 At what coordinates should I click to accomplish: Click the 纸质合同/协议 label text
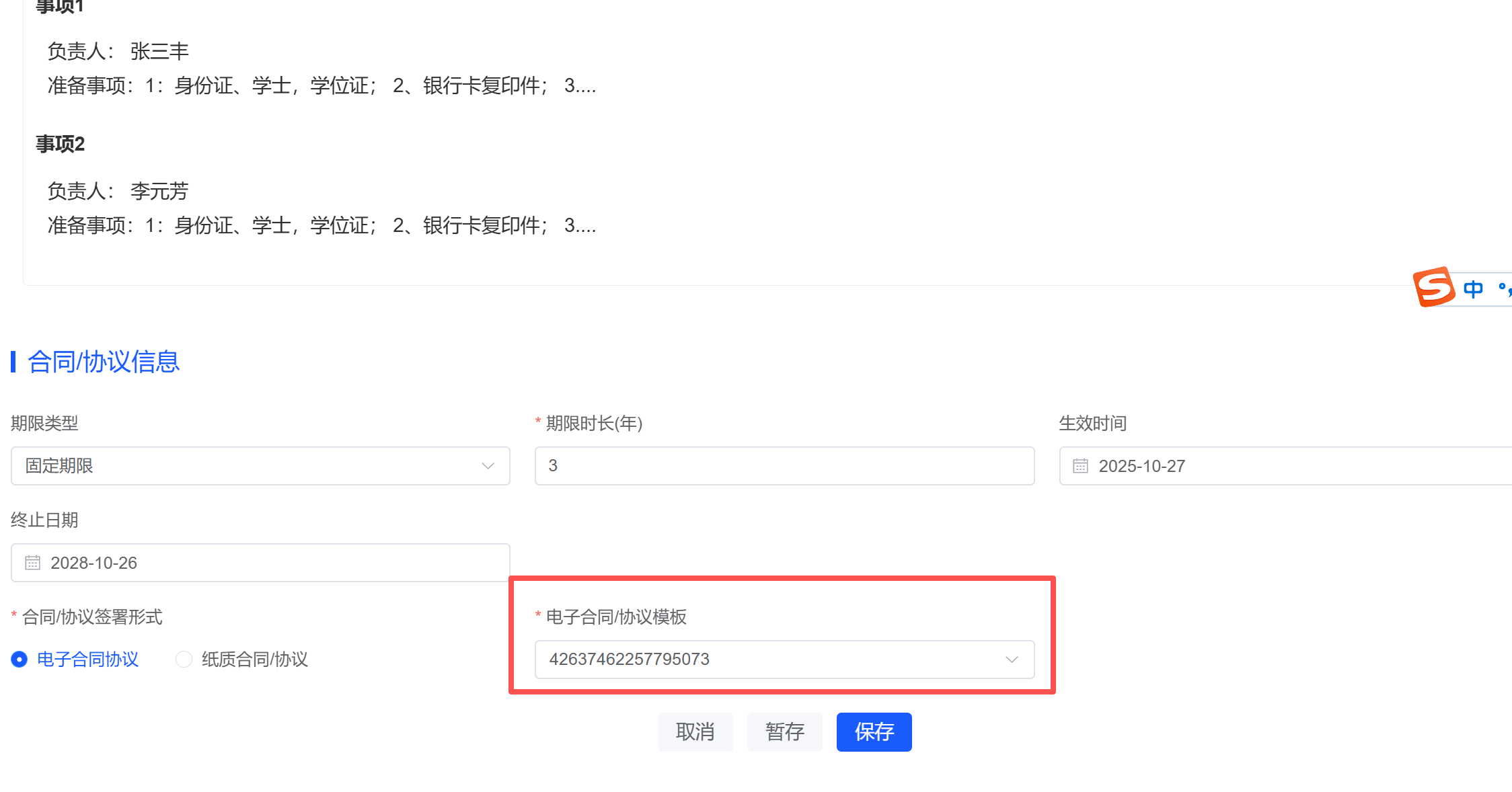coord(254,660)
